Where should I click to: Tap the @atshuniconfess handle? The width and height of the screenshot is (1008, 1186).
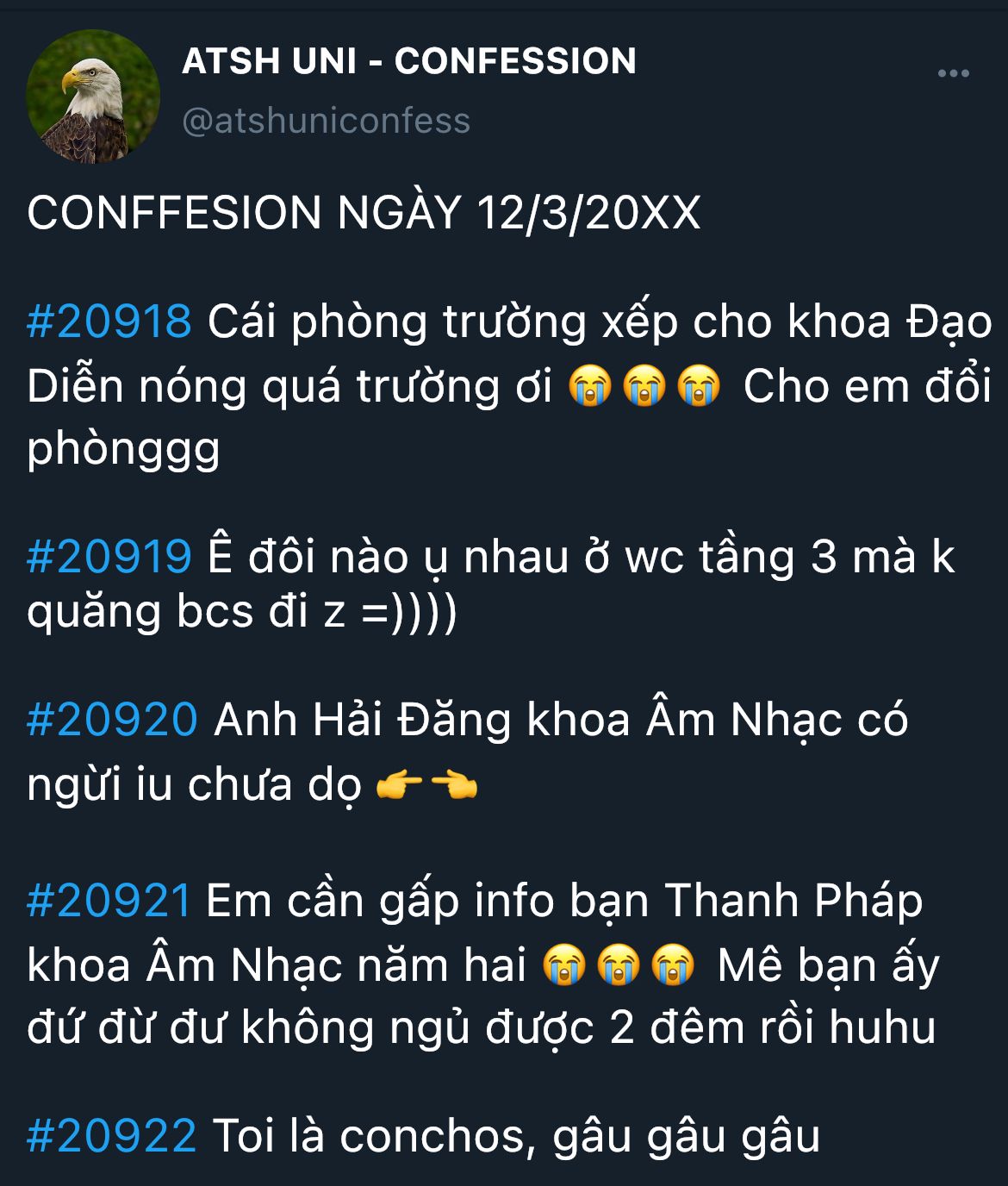[327, 120]
